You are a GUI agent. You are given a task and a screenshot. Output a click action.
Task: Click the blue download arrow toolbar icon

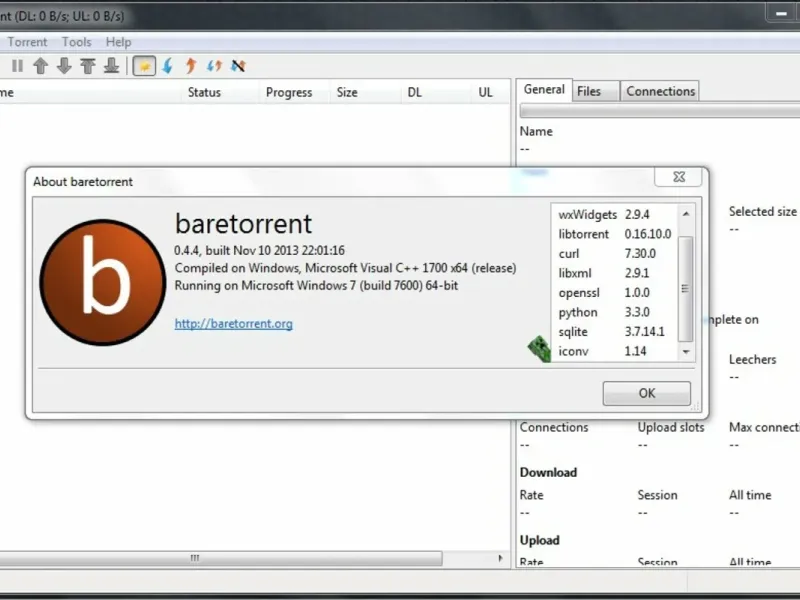pos(167,66)
